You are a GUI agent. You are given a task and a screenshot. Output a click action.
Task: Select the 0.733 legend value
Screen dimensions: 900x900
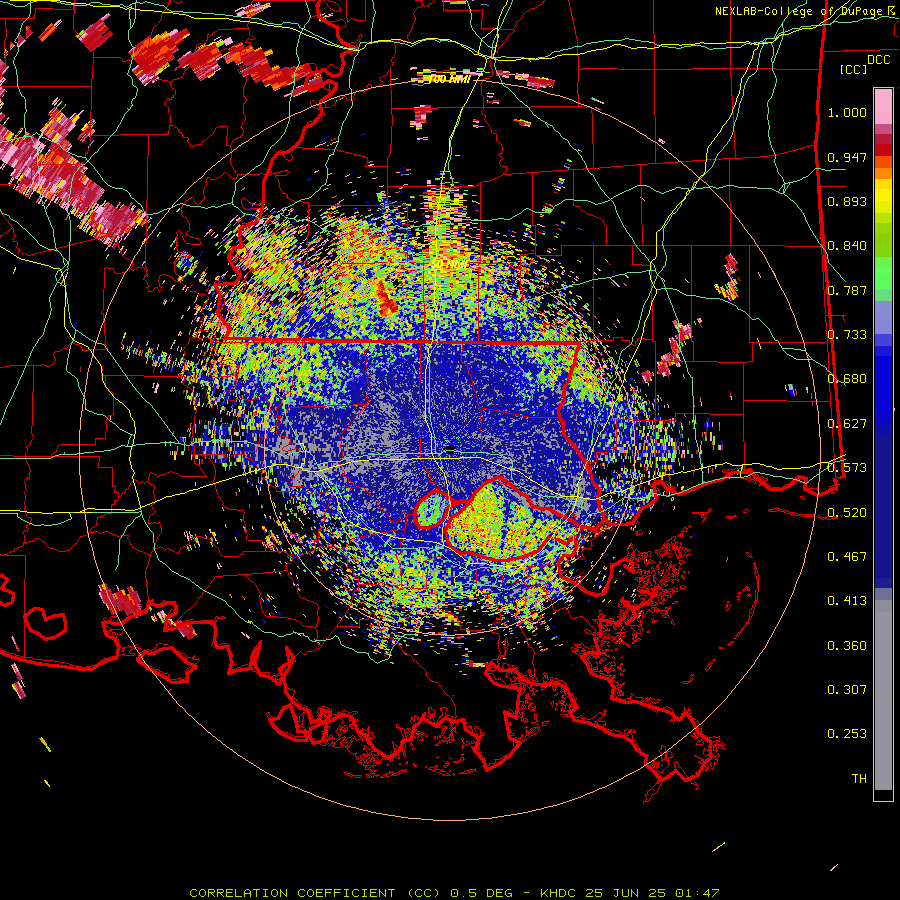pos(847,335)
